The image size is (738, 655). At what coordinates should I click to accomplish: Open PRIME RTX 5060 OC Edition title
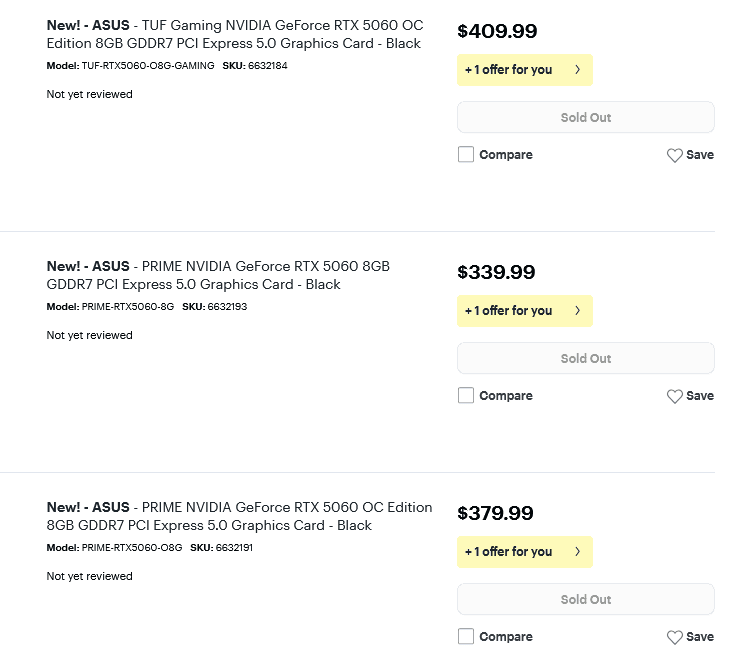(x=239, y=516)
